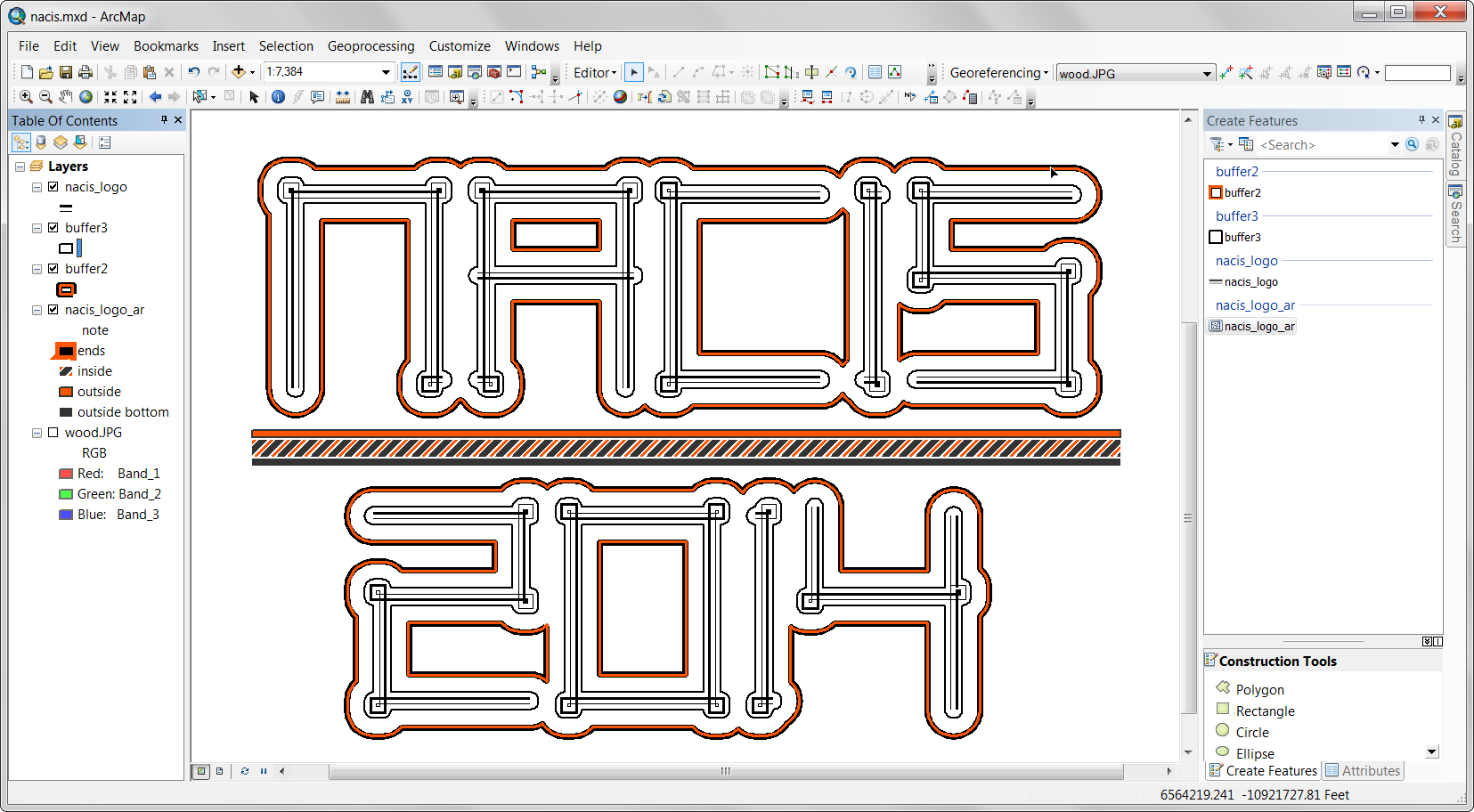Open the File menu
The image size is (1474, 812).
(x=29, y=46)
